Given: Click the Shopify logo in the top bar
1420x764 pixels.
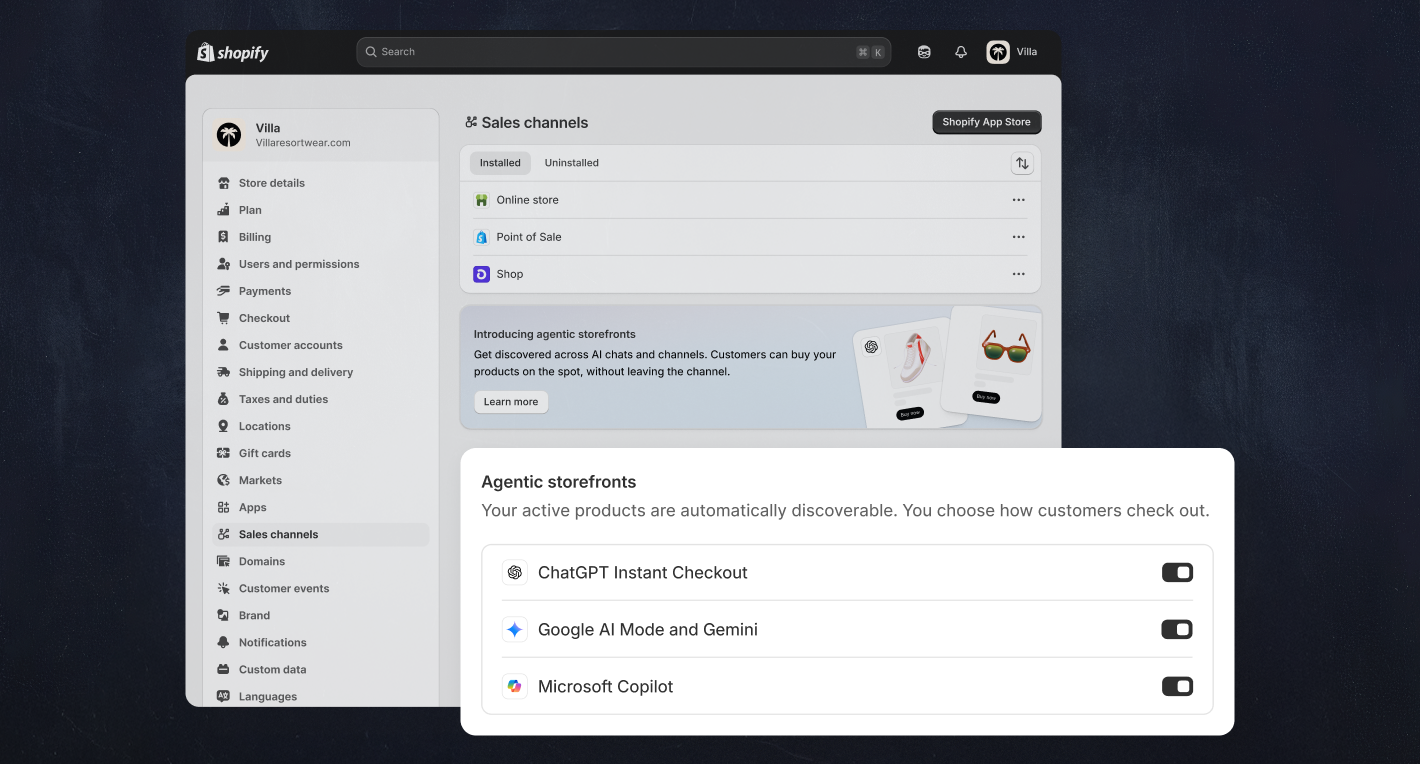Looking at the screenshot, I should tap(231, 51).
